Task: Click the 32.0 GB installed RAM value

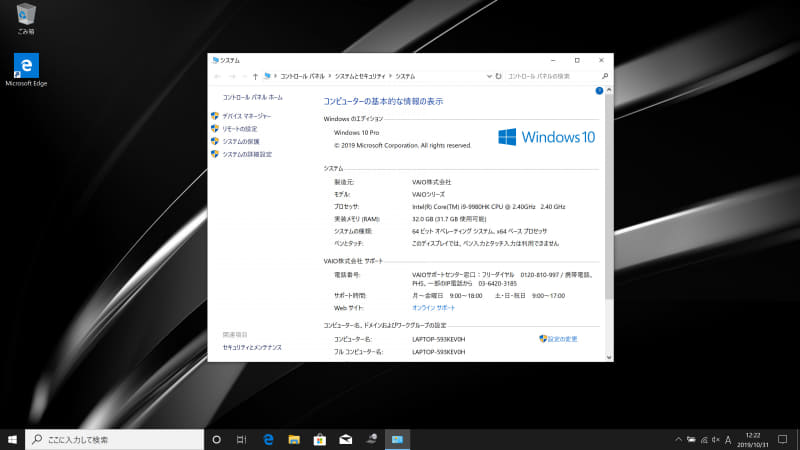Action: (449, 219)
